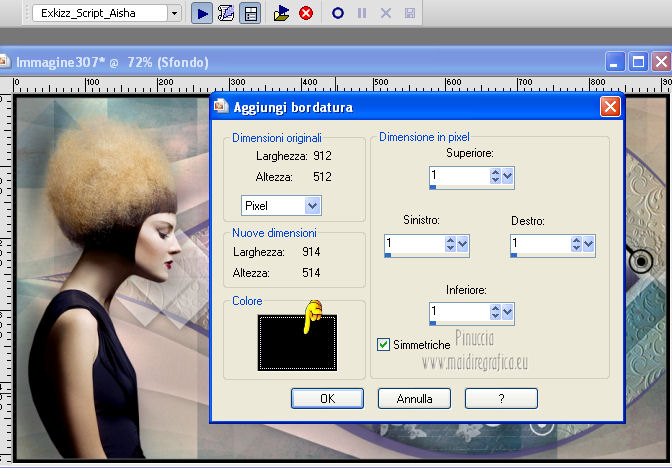The image size is (672, 468).
Task: Click the original Altezza 512 value
Action: coord(322,177)
